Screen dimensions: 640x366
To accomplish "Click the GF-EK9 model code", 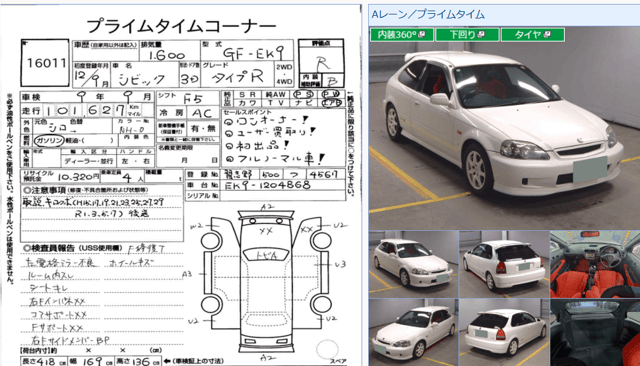I will [253, 53].
